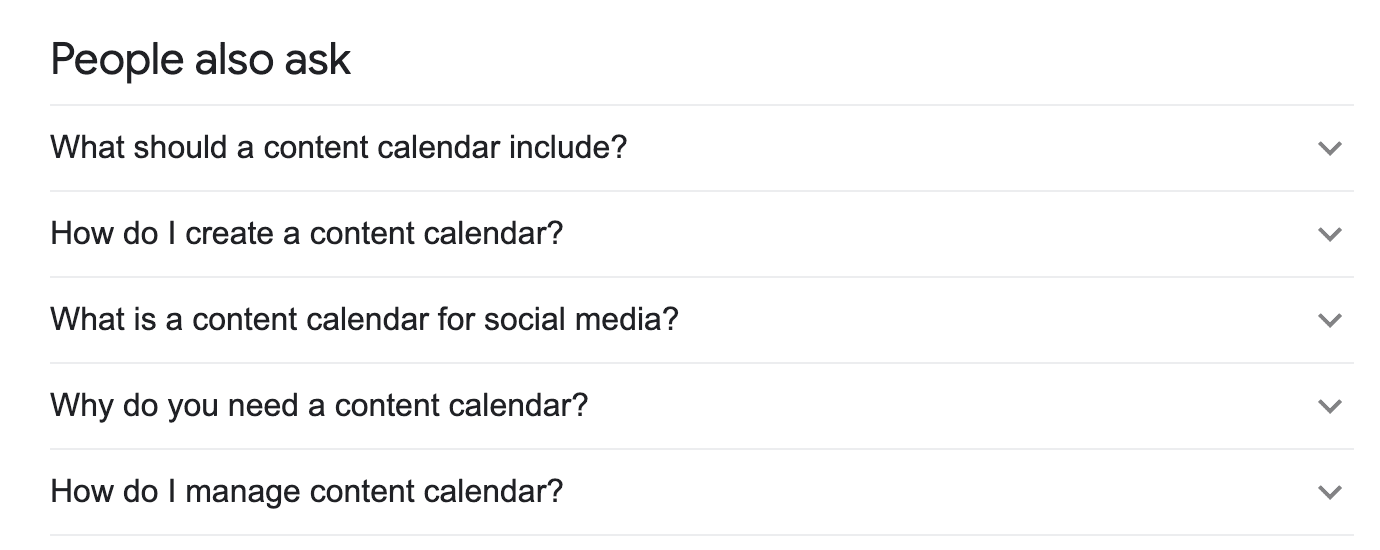
Task: Click the chevron icon next to 'How do I manage content calendar?'
Action: click(x=1329, y=493)
